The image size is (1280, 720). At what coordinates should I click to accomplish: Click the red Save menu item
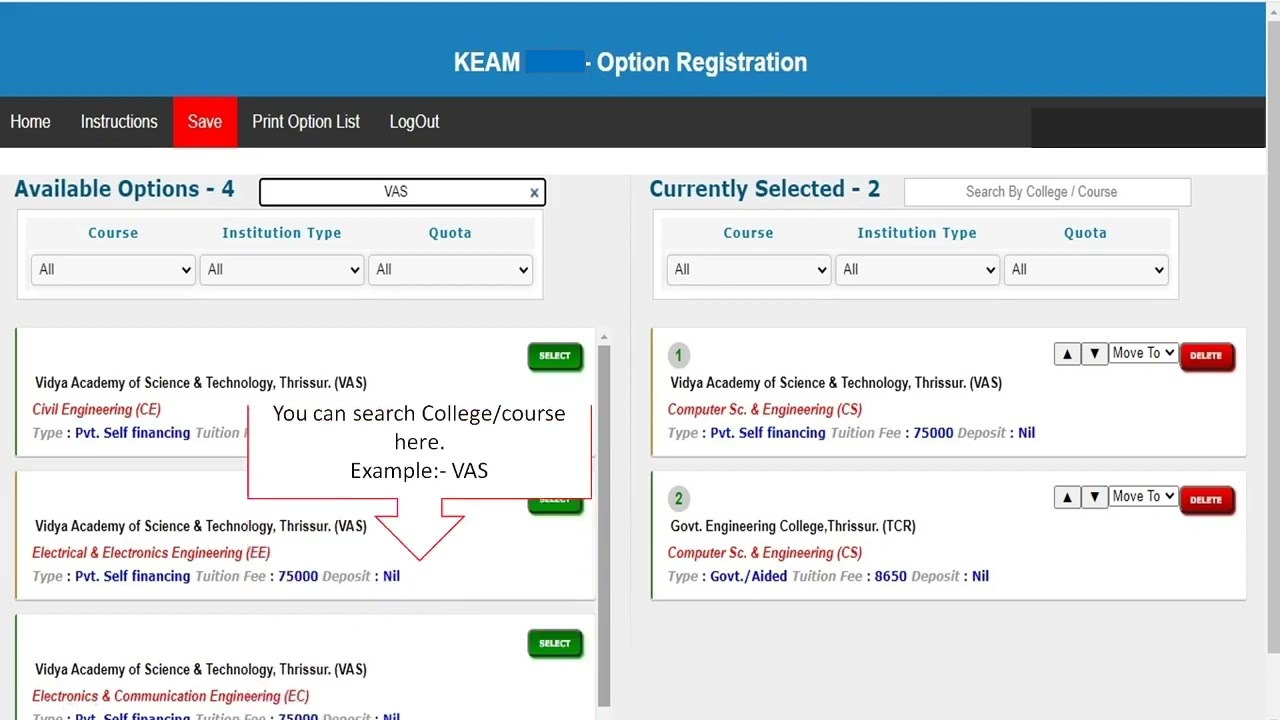(x=205, y=122)
